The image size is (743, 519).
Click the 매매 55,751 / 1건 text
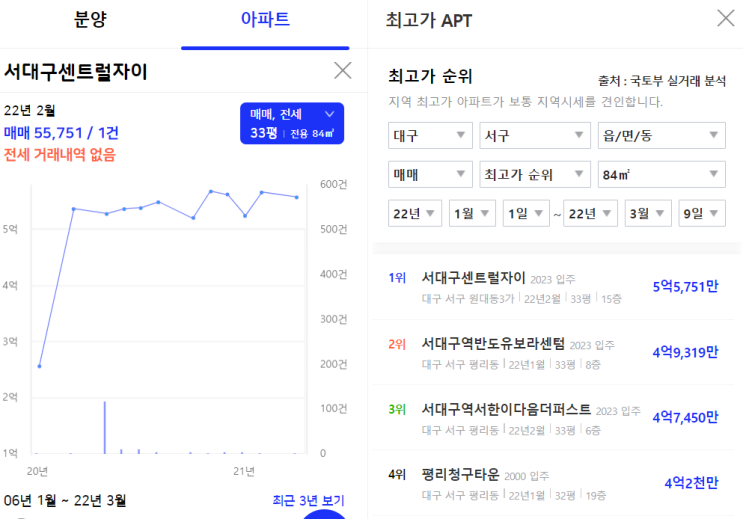click(x=61, y=133)
